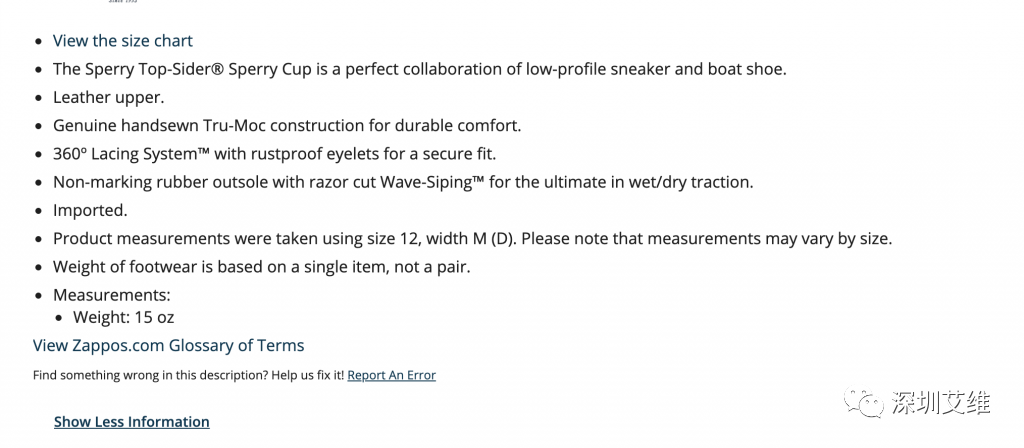Viewport: 1024px width, 448px height.
Task: Collapse details with Show Less Information
Action: point(132,422)
